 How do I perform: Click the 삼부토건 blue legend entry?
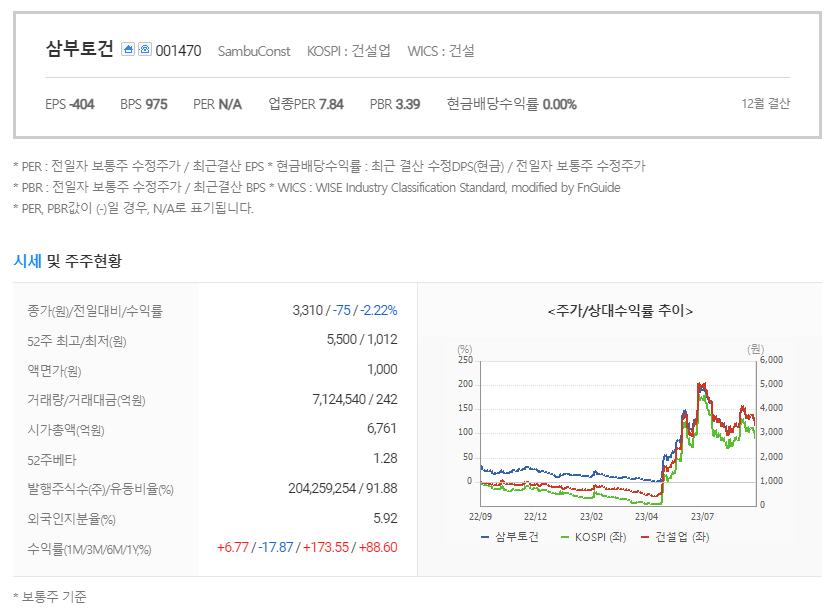pyautogui.click(x=510, y=537)
